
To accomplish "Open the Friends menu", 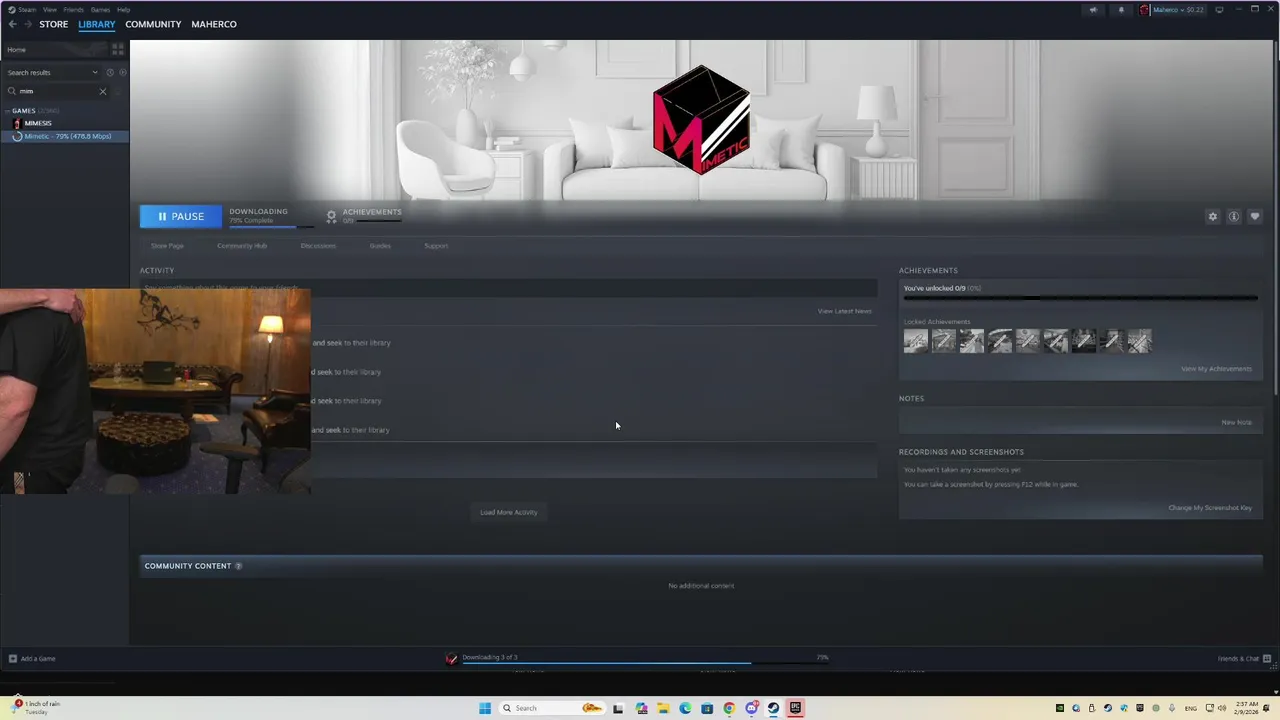I will pyautogui.click(x=74, y=10).
